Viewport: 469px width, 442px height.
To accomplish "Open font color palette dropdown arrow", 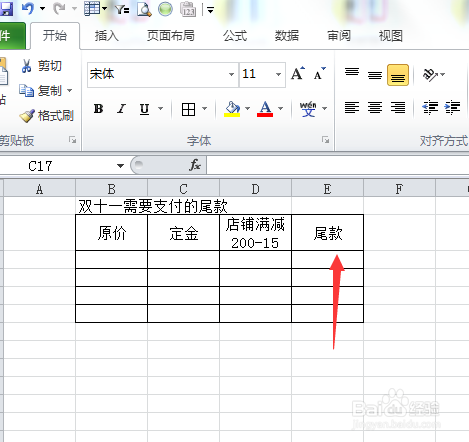I will point(281,109).
